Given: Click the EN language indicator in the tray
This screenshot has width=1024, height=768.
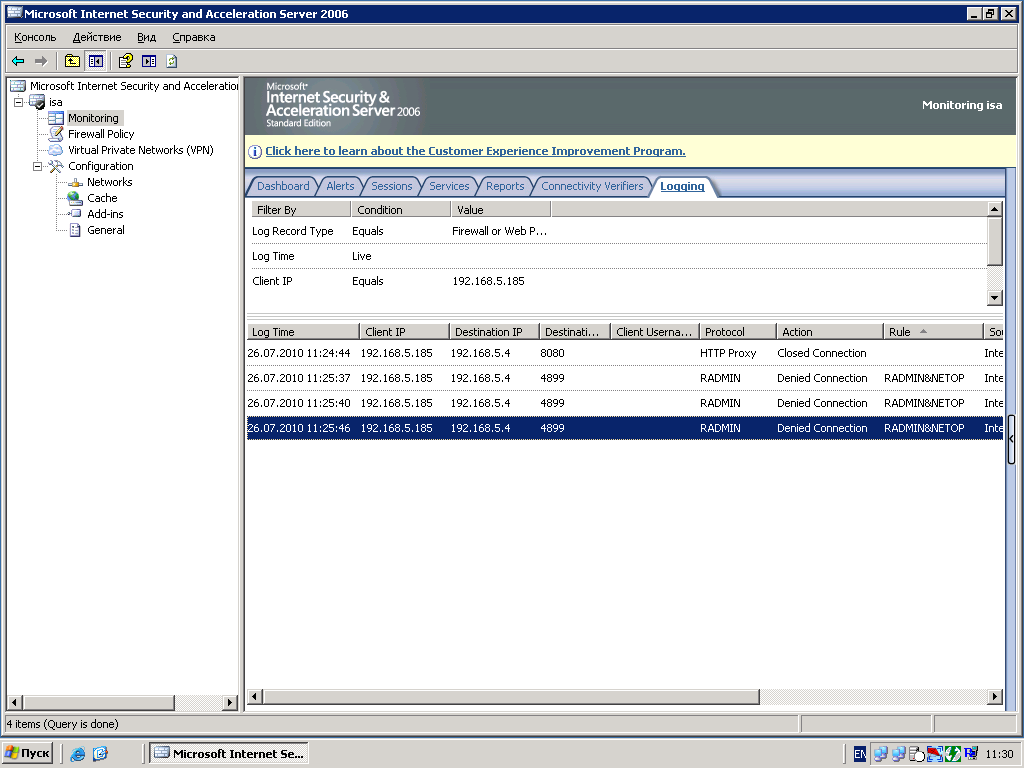Looking at the screenshot, I should point(860,754).
